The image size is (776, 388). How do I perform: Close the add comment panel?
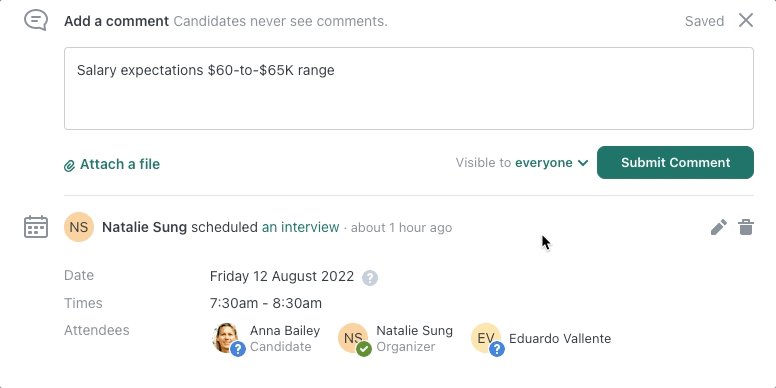click(x=746, y=20)
